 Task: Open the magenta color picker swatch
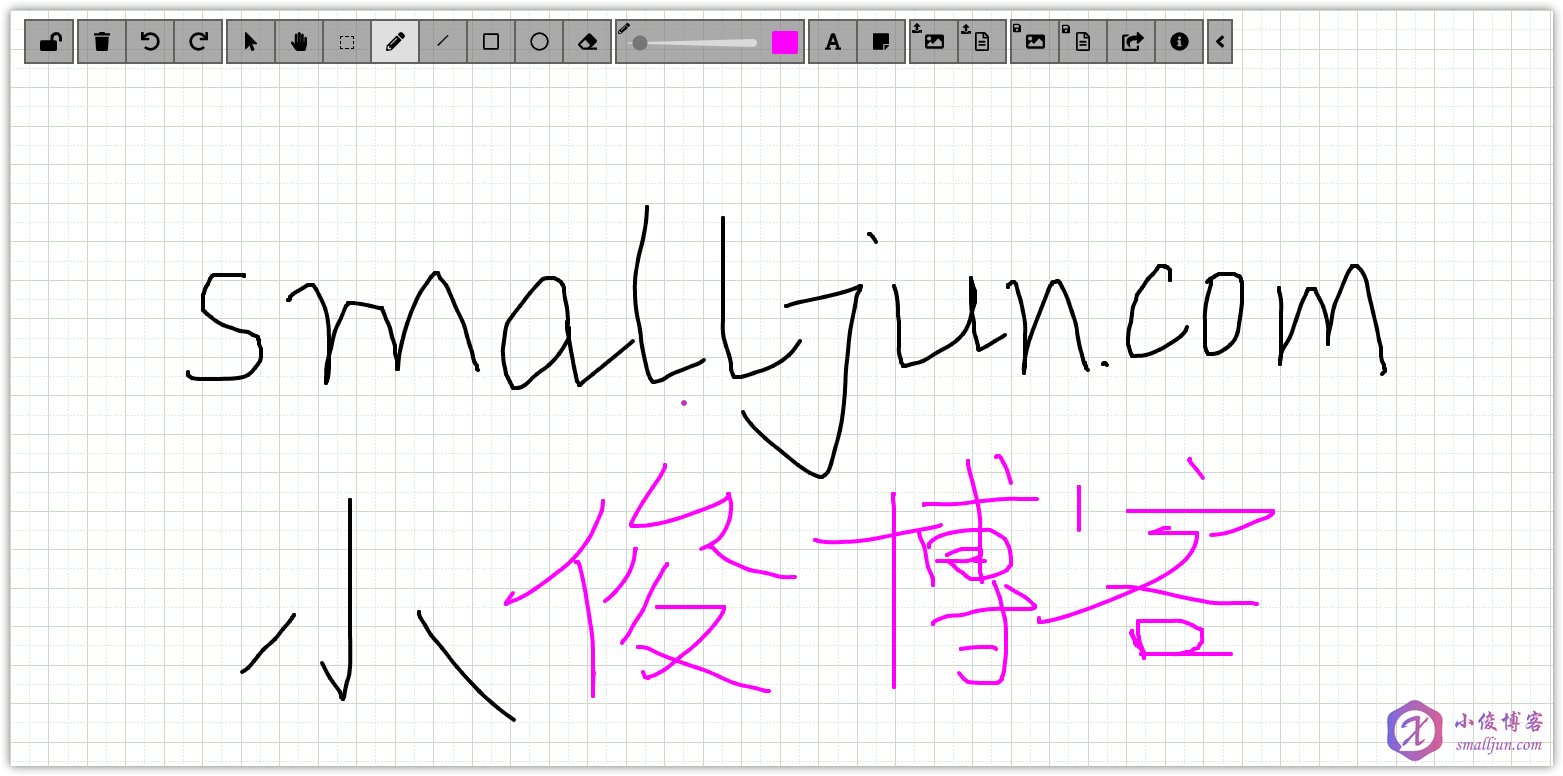[785, 42]
